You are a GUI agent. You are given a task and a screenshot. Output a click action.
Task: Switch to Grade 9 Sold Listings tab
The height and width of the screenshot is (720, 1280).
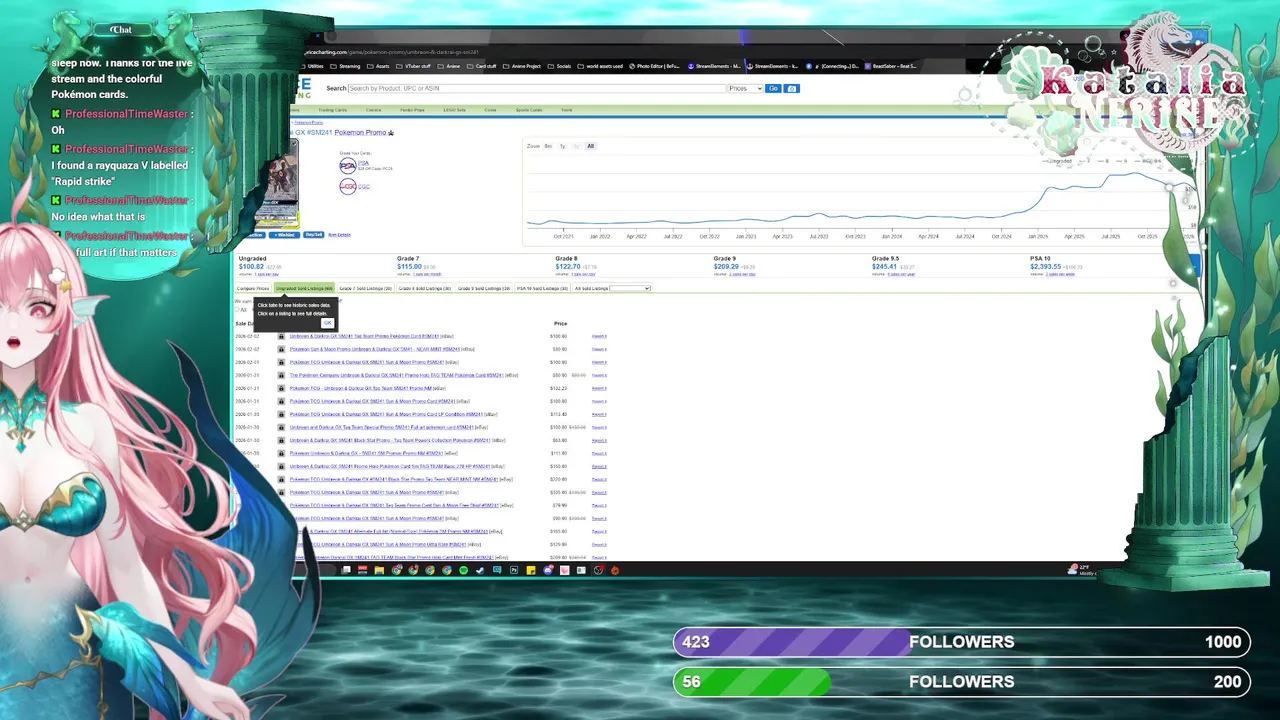[484, 288]
